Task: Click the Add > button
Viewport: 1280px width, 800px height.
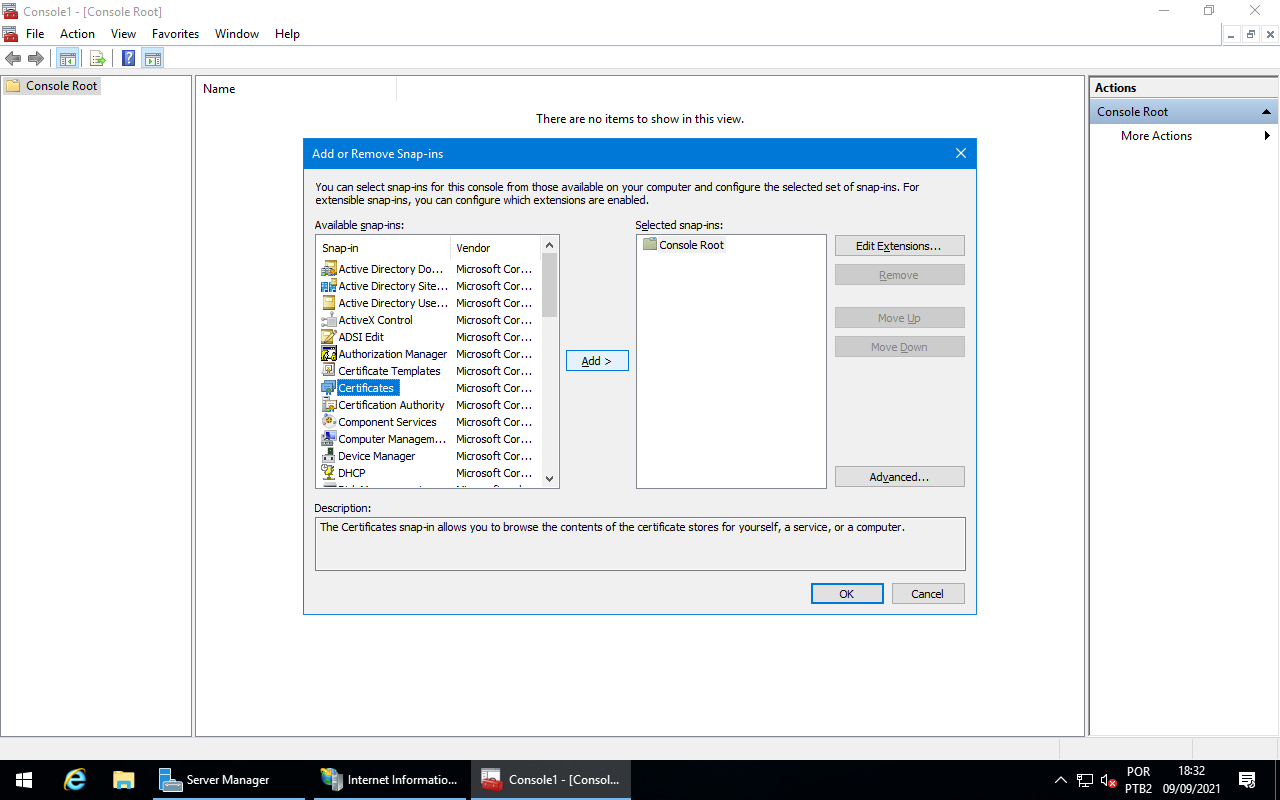Action: pyautogui.click(x=597, y=361)
